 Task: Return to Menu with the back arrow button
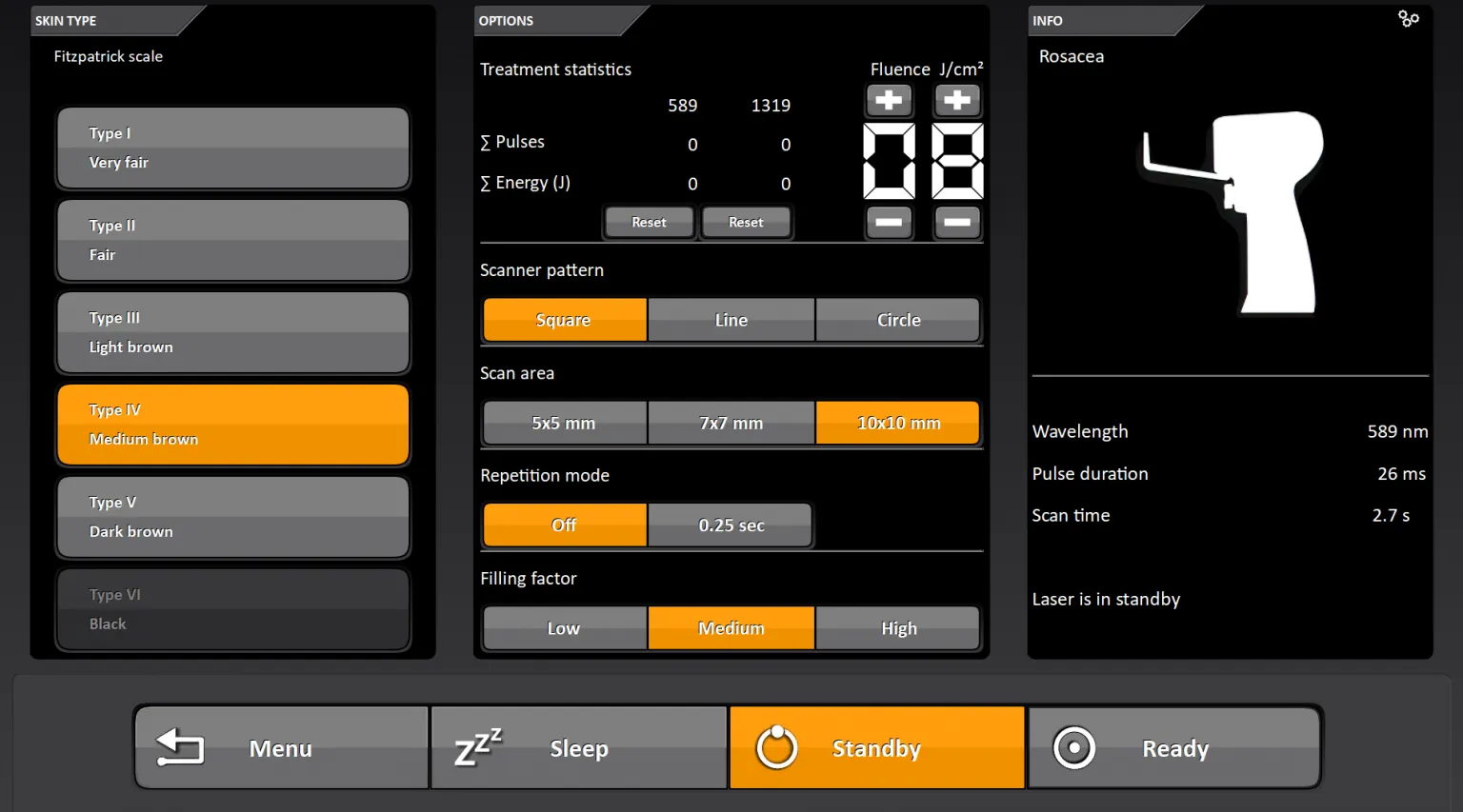(x=281, y=748)
